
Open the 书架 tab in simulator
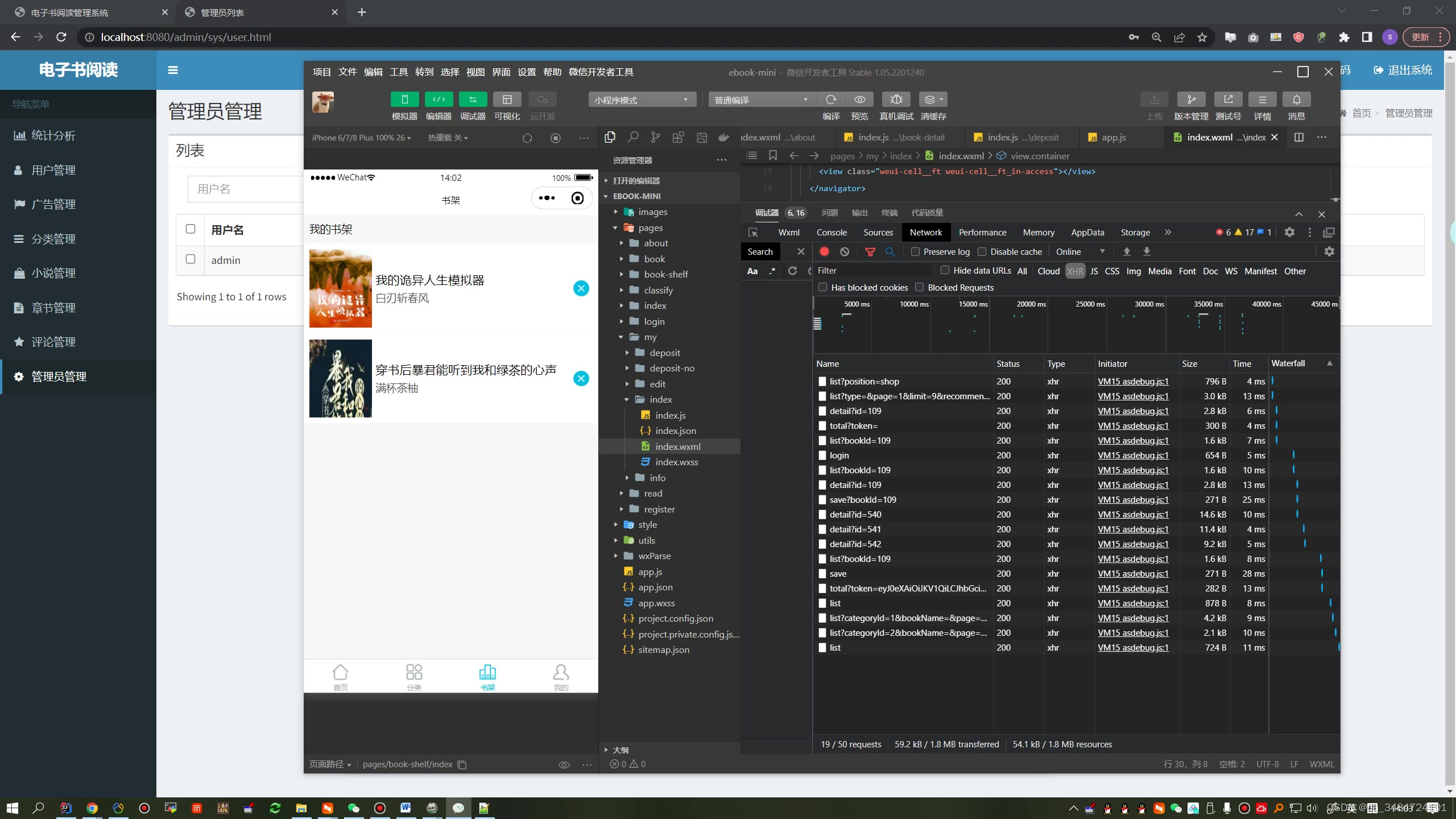click(487, 677)
